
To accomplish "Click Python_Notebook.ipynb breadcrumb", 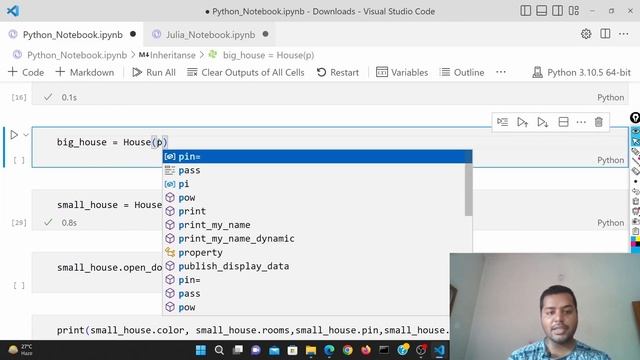I will pyautogui.click(x=70, y=55).
